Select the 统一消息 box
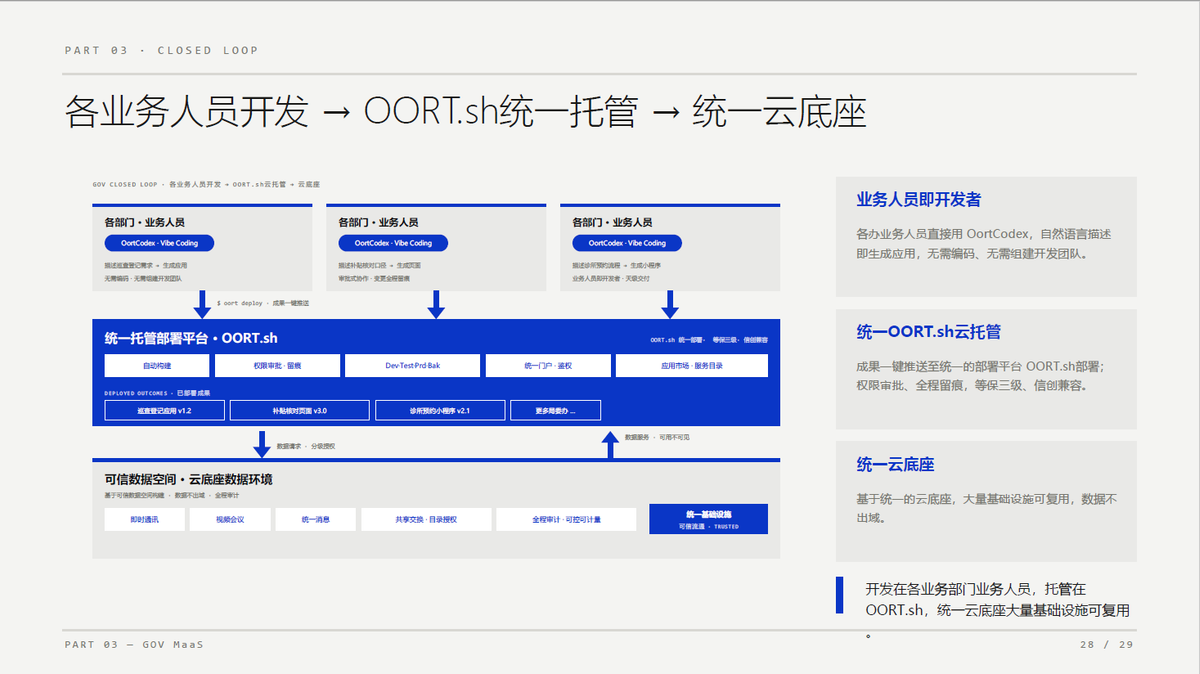 click(x=315, y=519)
